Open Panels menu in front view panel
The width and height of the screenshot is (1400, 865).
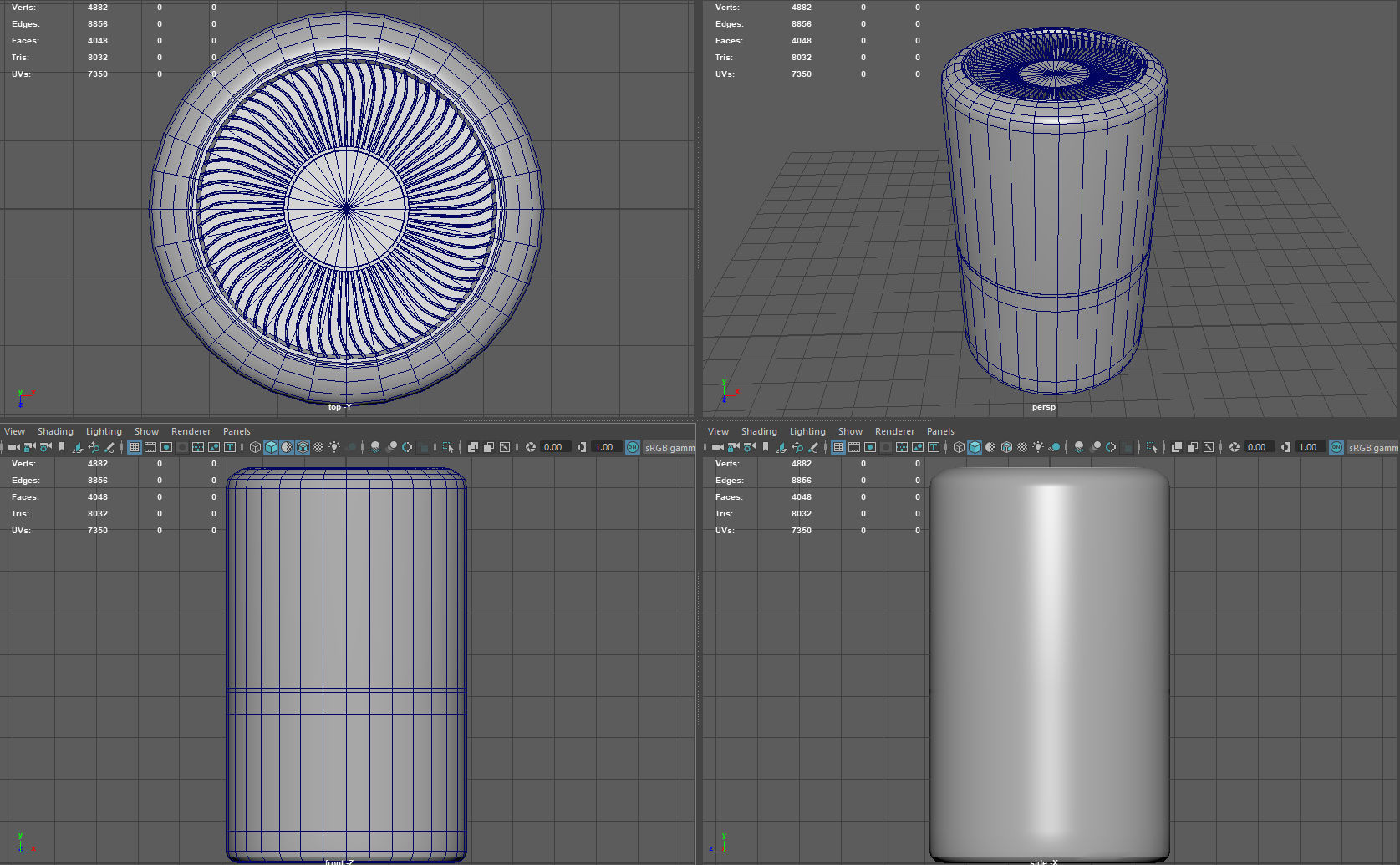[237, 431]
